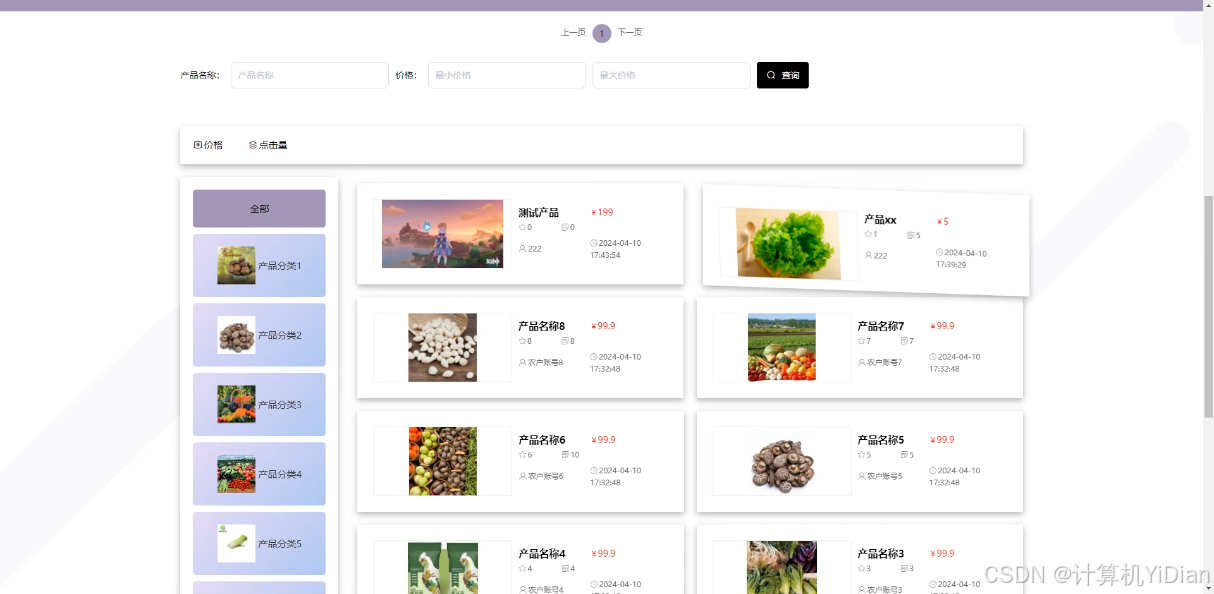
Task: Click the comment count icon on 测试产品 card
Action: tap(565, 227)
